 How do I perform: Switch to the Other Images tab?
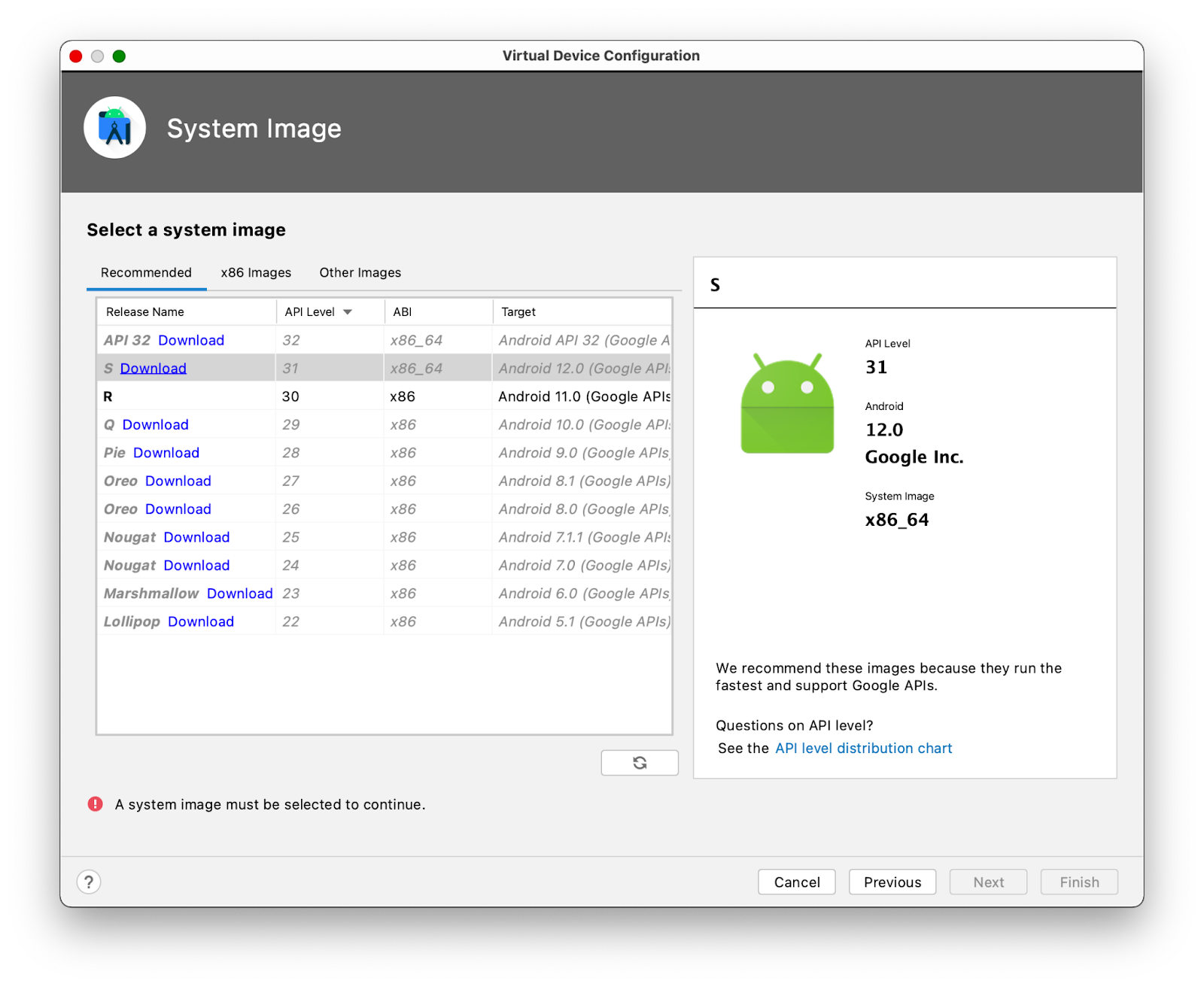click(x=360, y=272)
